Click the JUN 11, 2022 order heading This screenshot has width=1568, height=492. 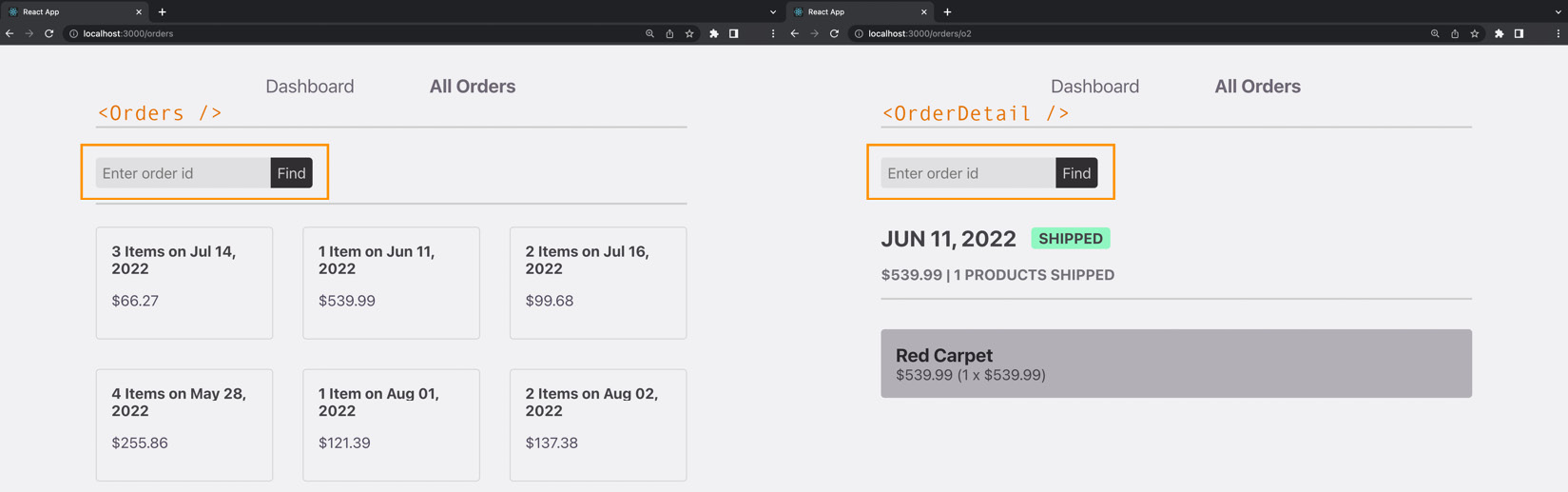coord(948,239)
